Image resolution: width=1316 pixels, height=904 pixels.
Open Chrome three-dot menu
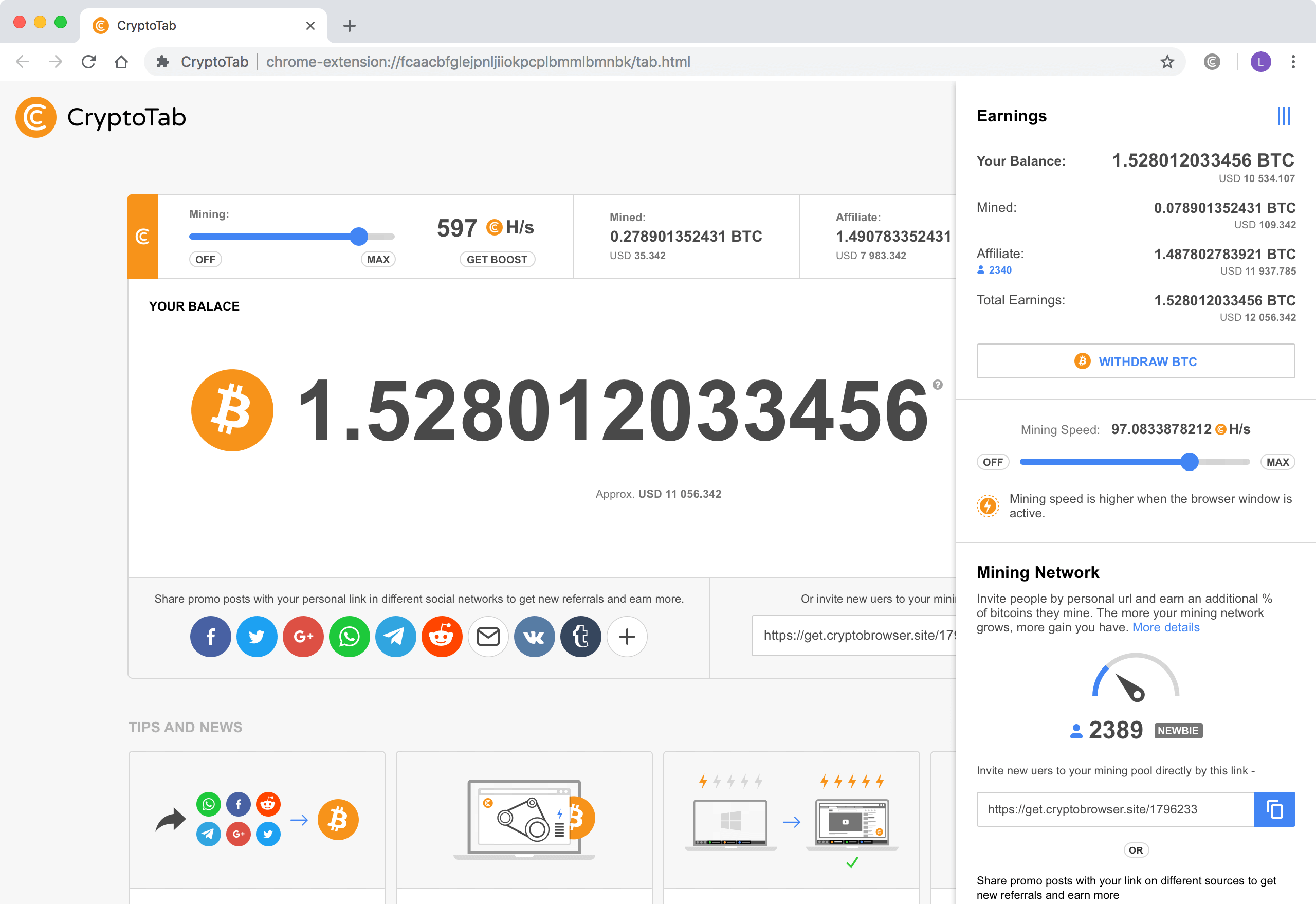coord(1293,62)
